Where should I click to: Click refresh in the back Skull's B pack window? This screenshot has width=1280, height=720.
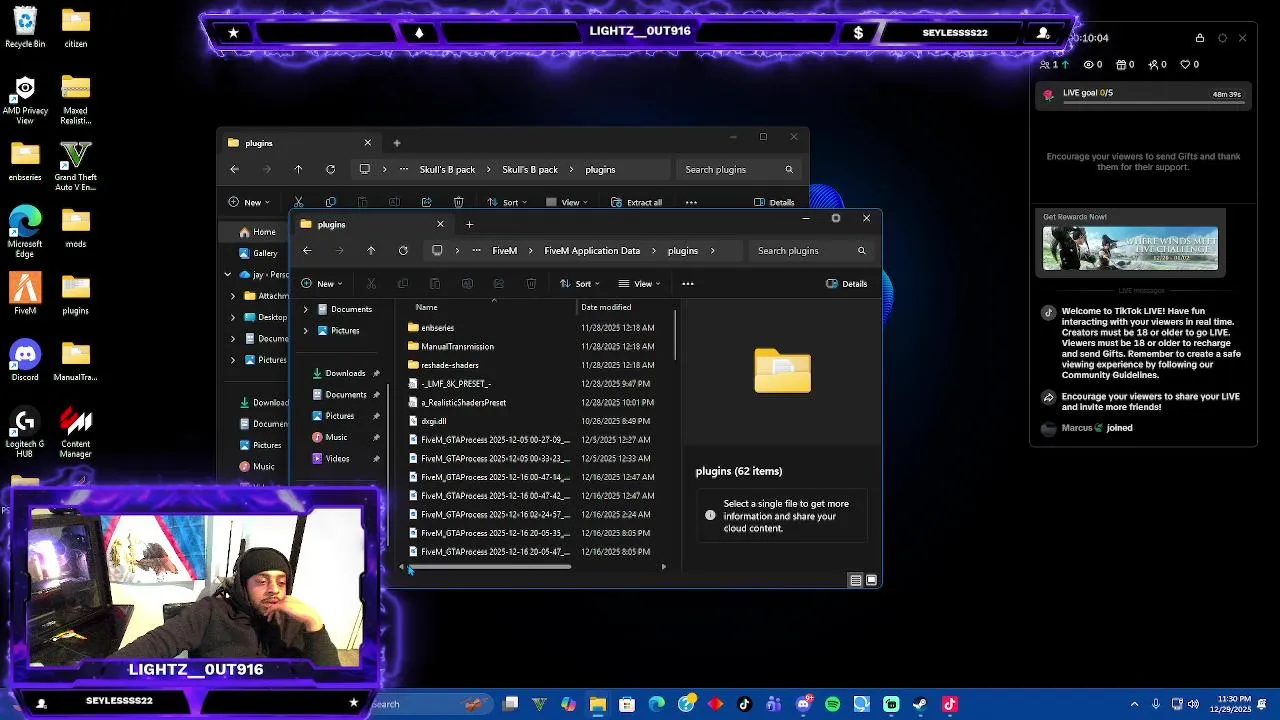click(330, 170)
